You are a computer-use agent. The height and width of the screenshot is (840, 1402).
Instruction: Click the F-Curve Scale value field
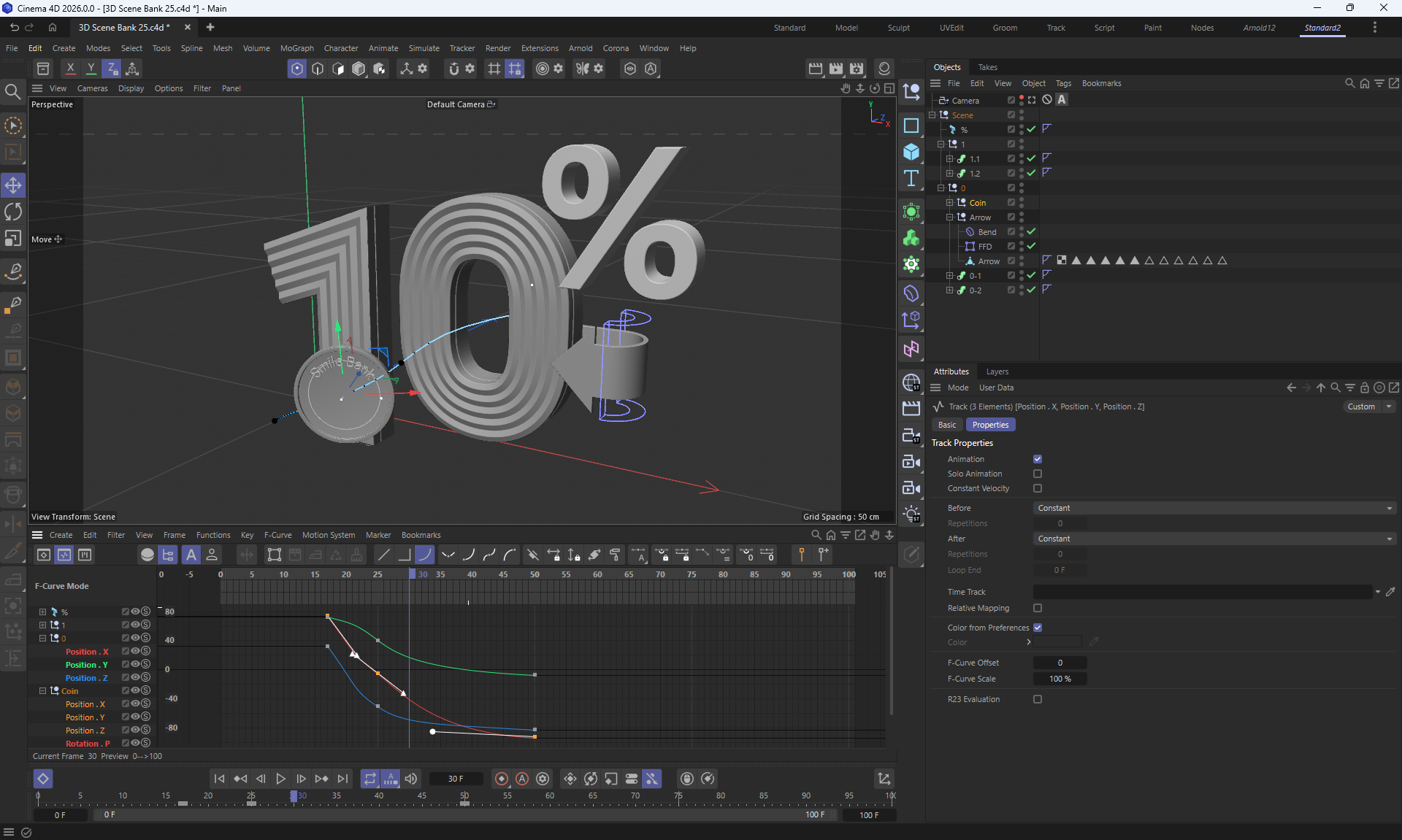point(1060,679)
